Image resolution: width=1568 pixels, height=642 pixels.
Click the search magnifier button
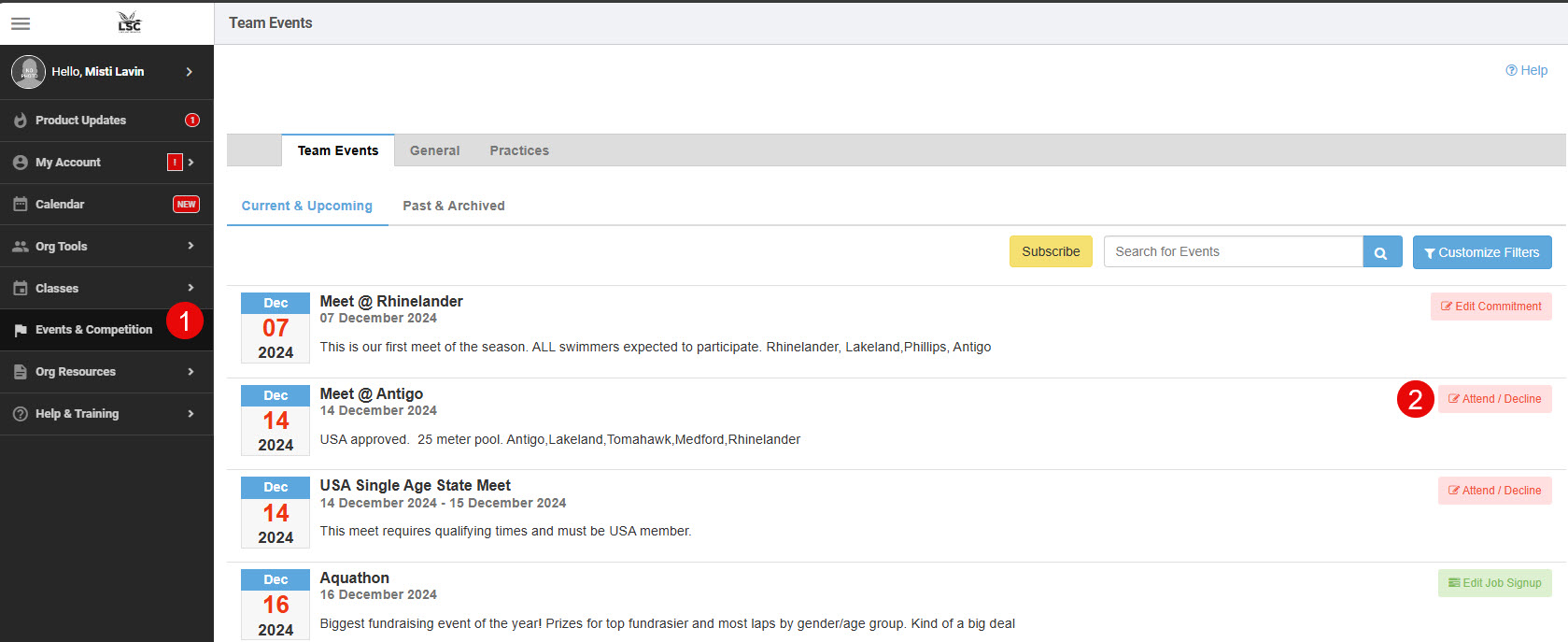(1381, 252)
